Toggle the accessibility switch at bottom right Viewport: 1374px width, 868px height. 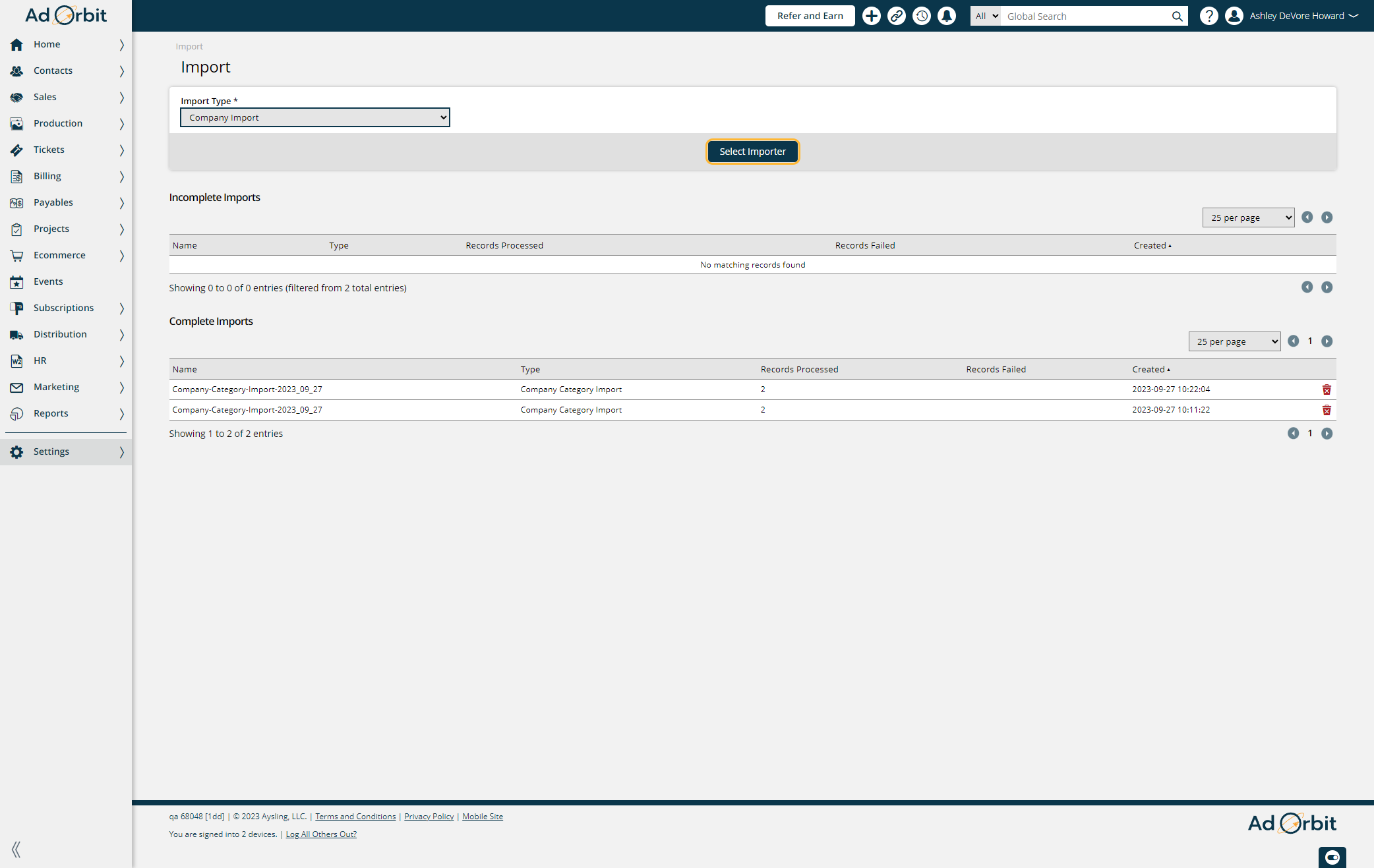tap(1332, 857)
